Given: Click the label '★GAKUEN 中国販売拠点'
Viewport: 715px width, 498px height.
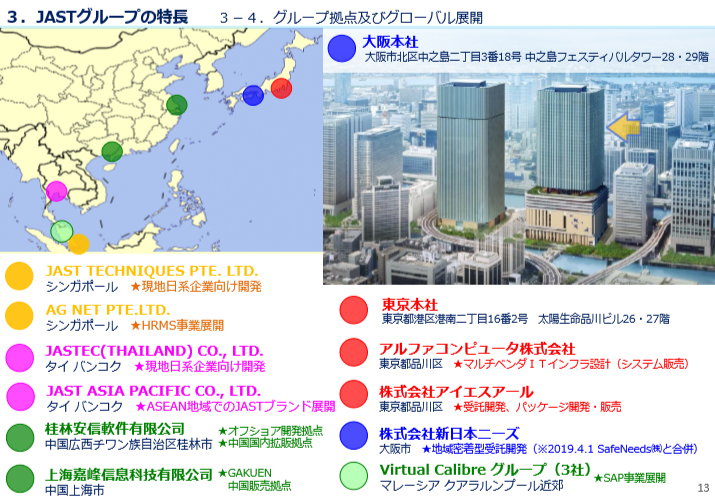Looking at the screenshot, I should [x=254, y=479].
